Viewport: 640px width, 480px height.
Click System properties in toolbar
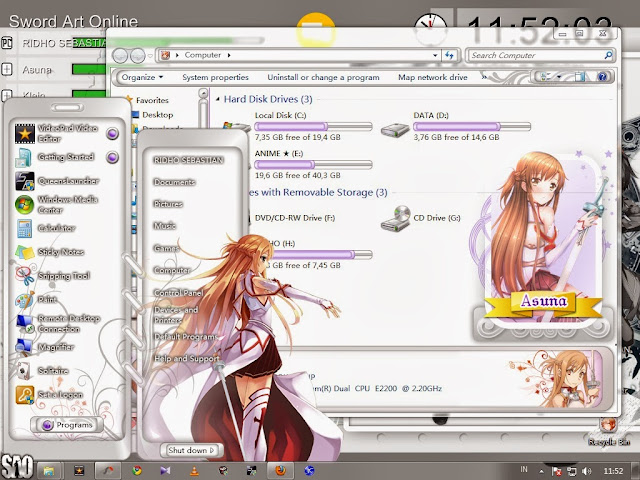[x=216, y=77]
